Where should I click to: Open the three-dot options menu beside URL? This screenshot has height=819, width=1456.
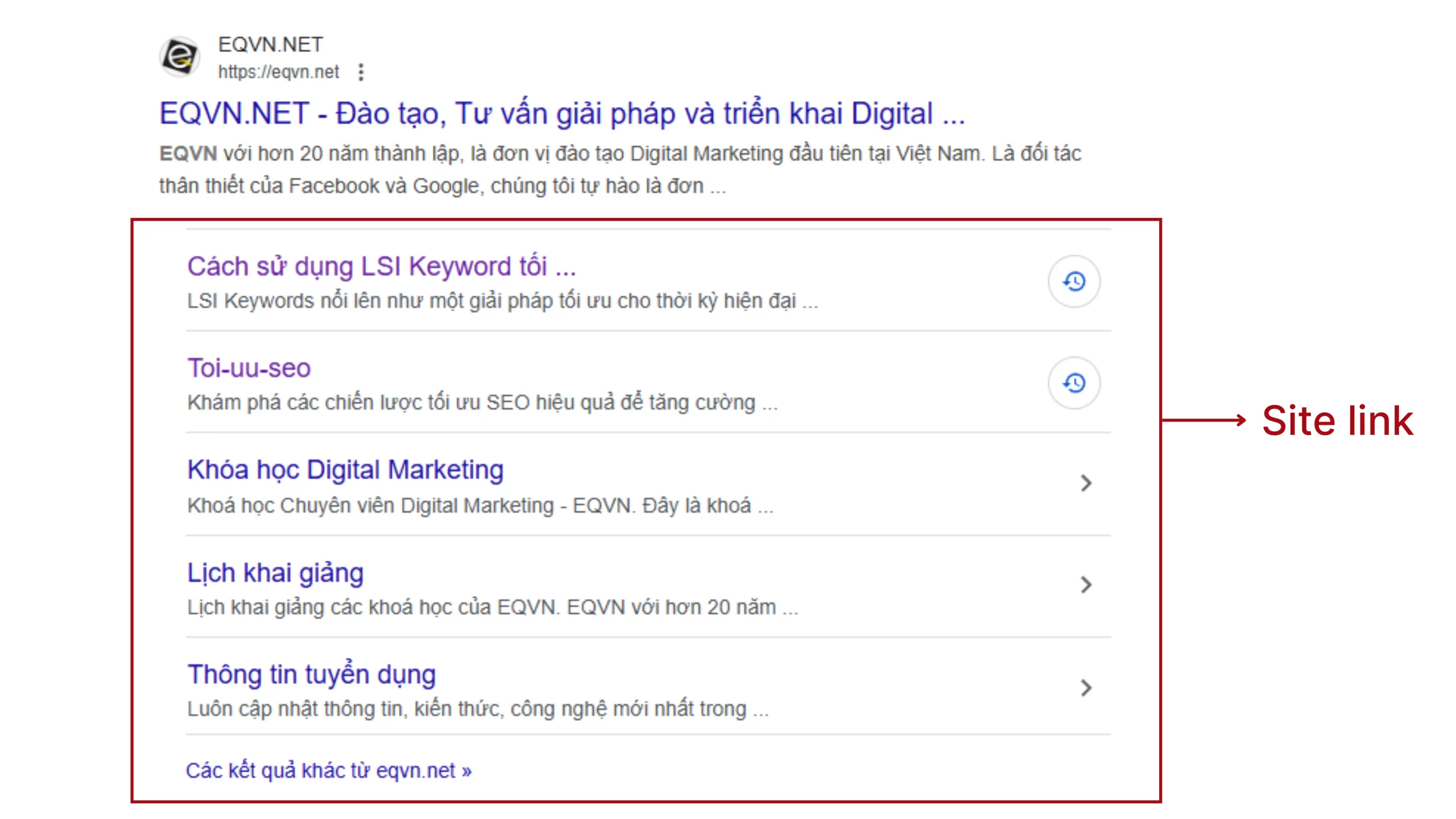click(361, 72)
